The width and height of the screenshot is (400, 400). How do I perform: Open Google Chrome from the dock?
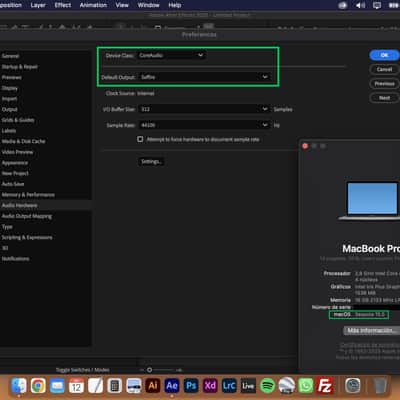pyautogui.click(x=38, y=386)
